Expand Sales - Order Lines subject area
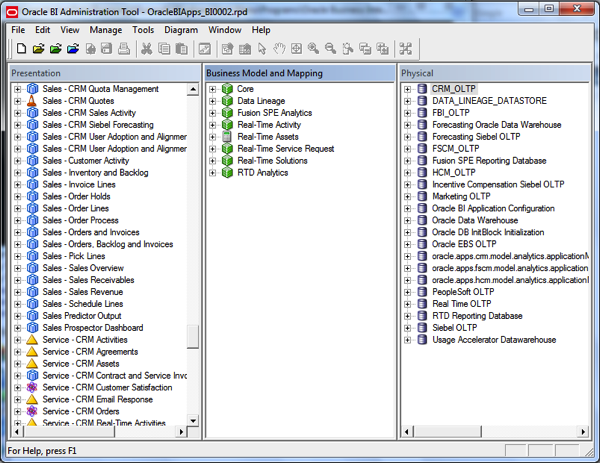 coord(18,209)
